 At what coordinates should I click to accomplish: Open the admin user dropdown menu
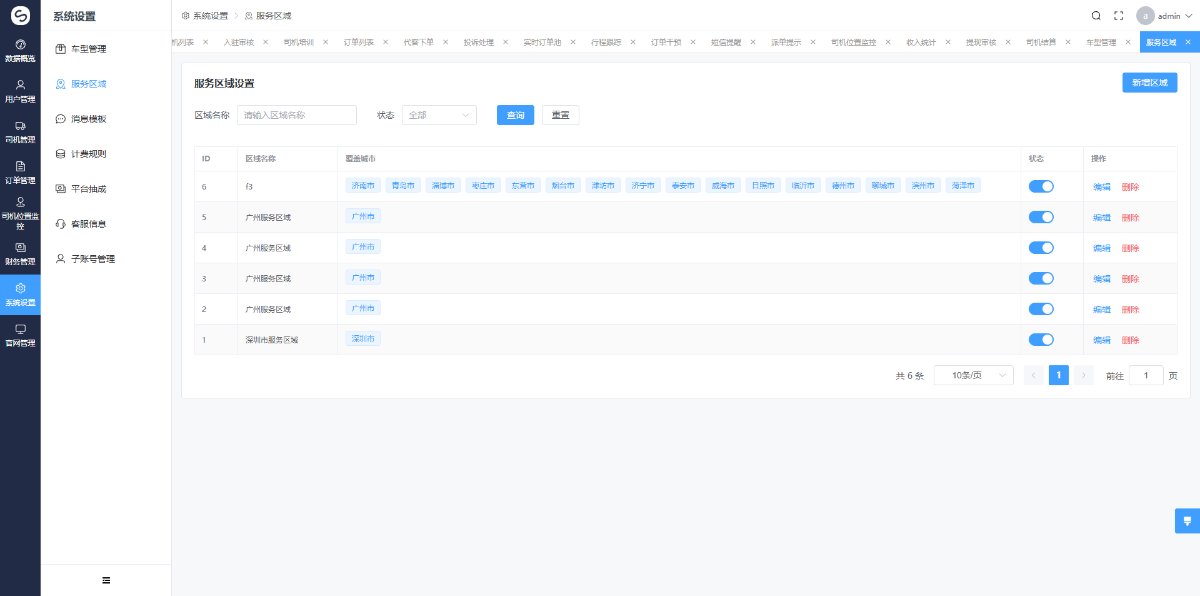tap(1166, 15)
